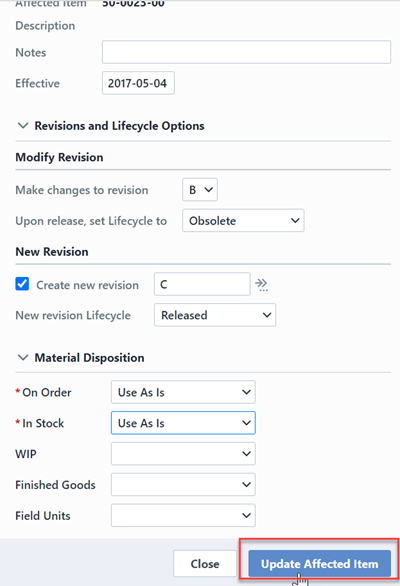Open the On Order disposition dropdown
Viewport: 400px width, 586px height.
[x=183, y=392]
